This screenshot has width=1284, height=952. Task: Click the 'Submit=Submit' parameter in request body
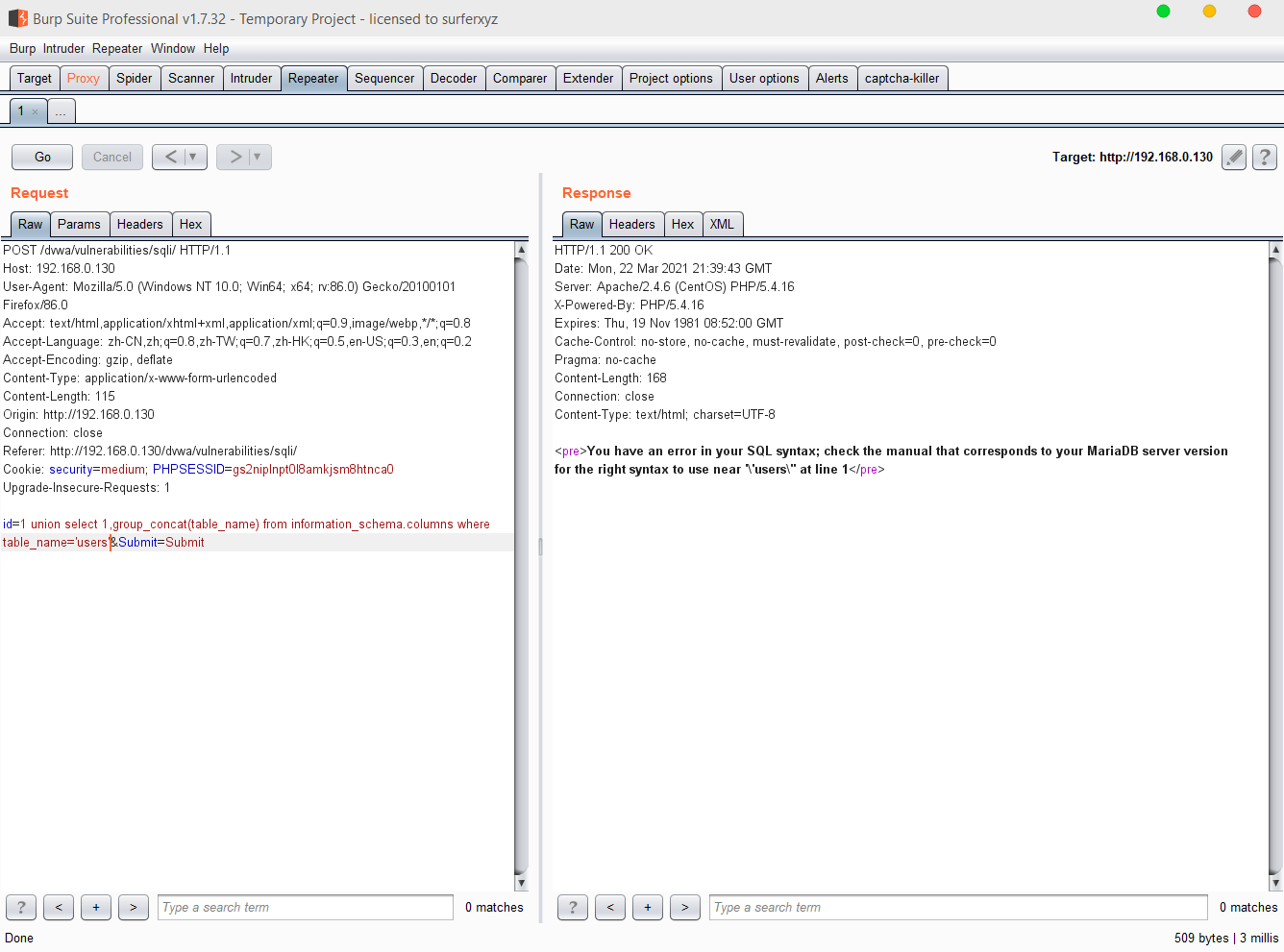click(x=161, y=543)
